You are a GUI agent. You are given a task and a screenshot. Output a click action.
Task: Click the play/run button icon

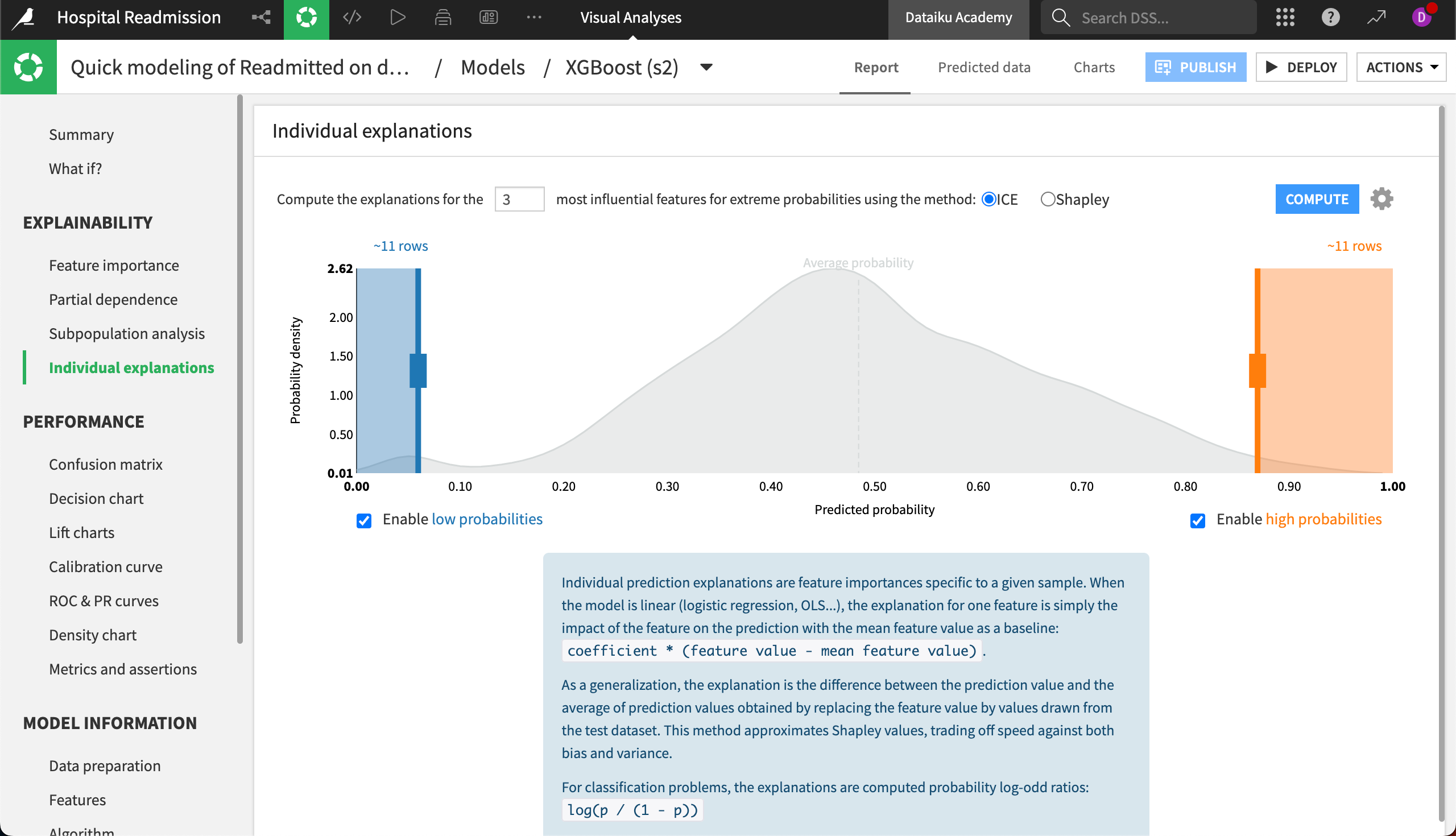pyautogui.click(x=397, y=17)
